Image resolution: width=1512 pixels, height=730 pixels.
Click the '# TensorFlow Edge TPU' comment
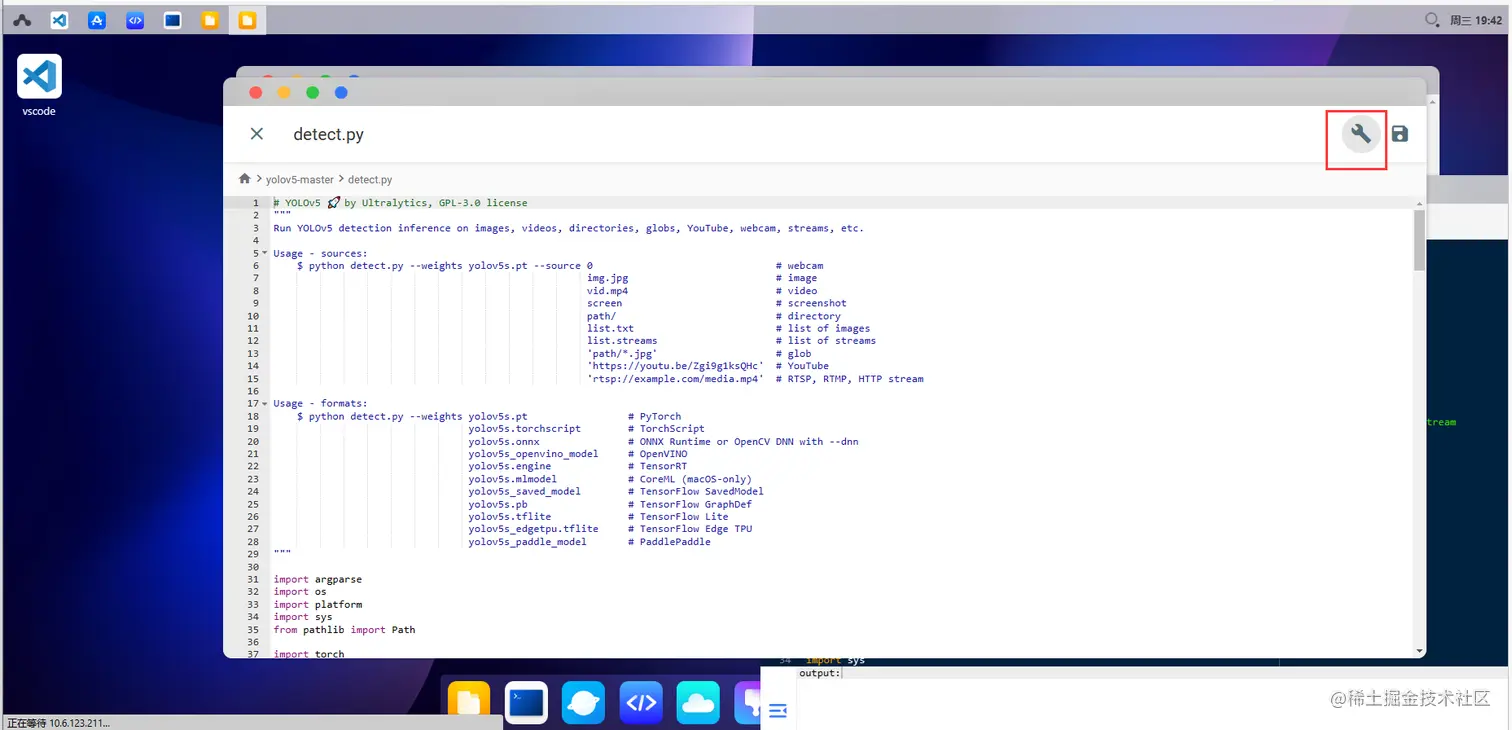pos(690,529)
